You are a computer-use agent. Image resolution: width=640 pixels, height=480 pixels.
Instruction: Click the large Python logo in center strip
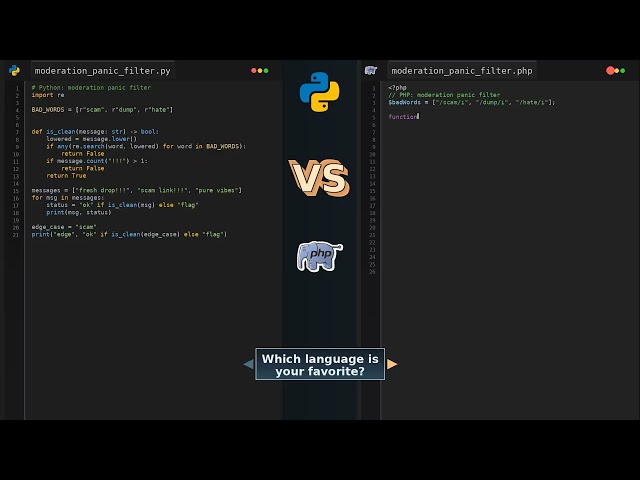pos(320,92)
